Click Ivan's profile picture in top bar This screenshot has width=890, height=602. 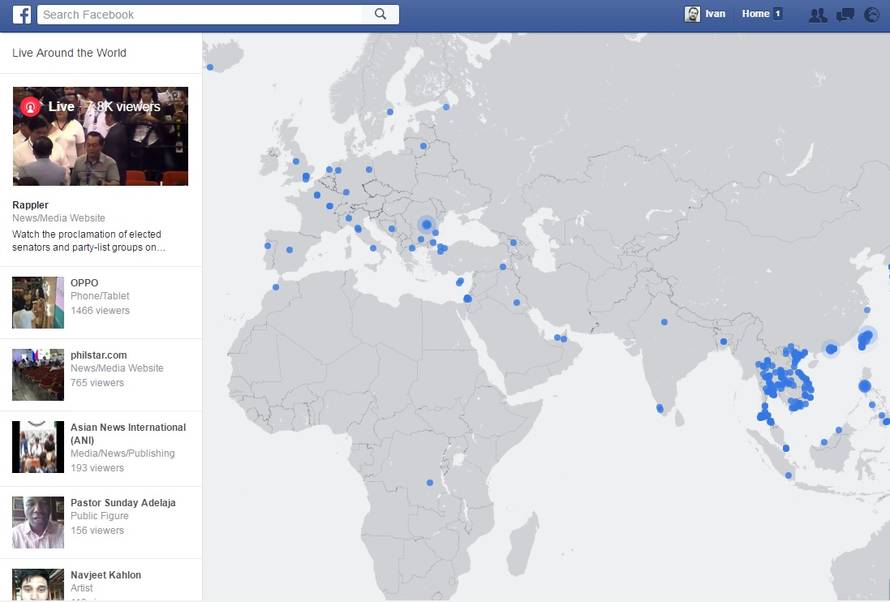[x=692, y=14]
